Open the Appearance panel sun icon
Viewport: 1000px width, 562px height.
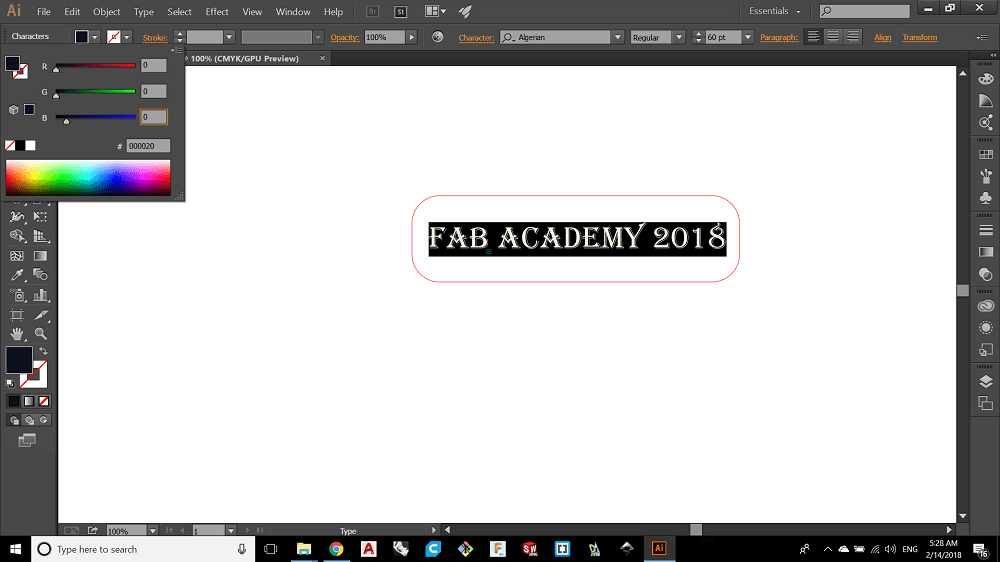[x=985, y=328]
